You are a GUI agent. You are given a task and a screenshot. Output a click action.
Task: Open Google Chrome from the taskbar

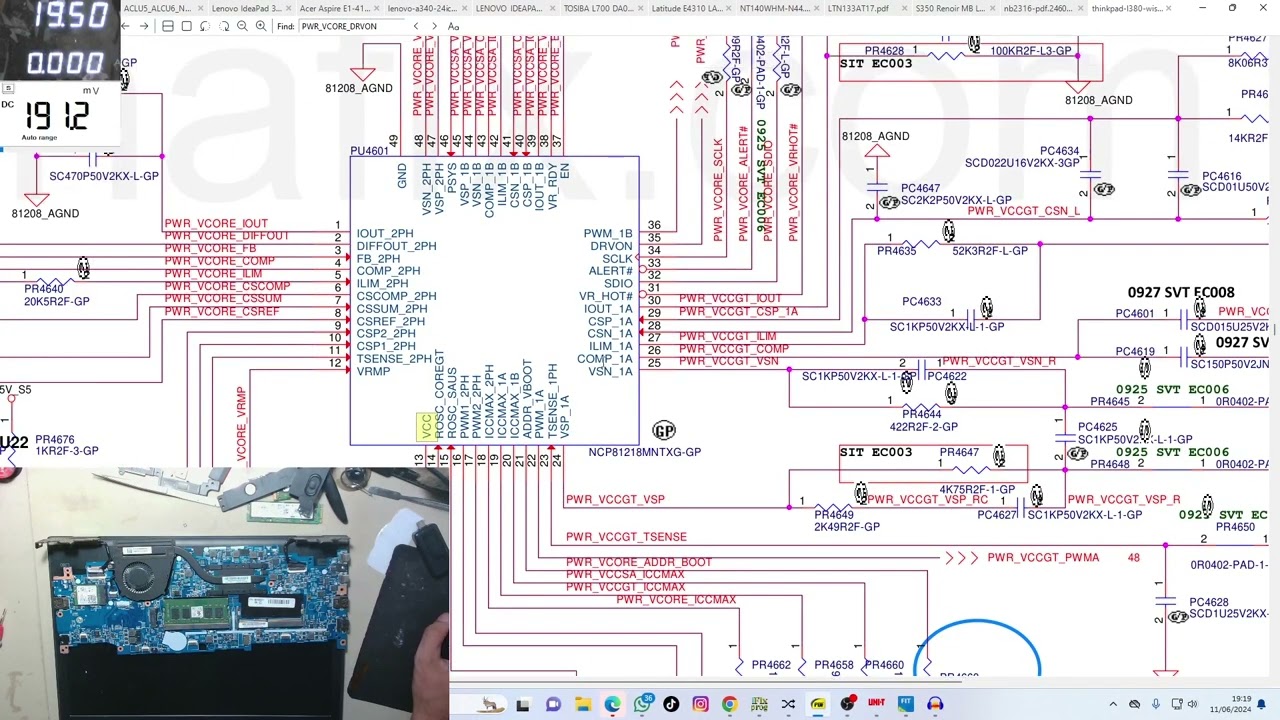729,704
